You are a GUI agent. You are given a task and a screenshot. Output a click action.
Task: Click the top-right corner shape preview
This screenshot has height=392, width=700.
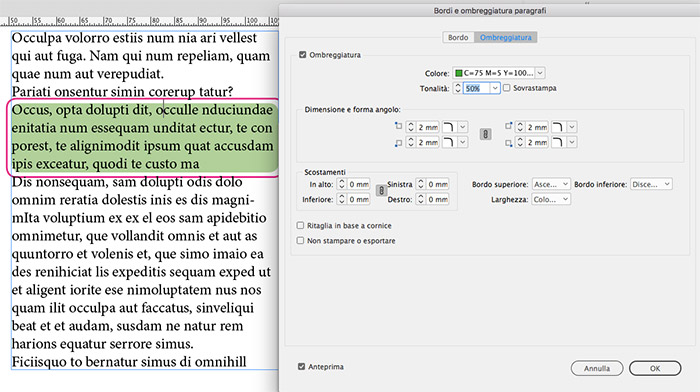pyautogui.click(x=558, y=127)
